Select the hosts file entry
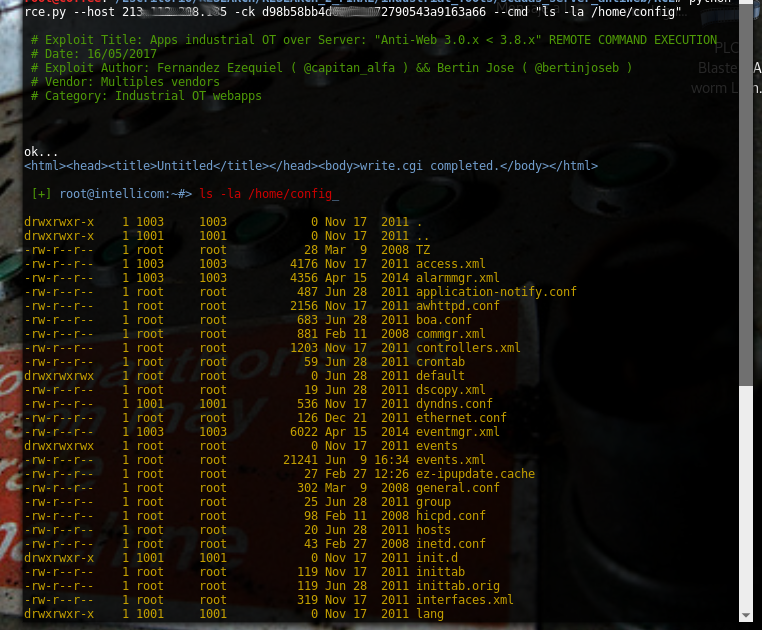This screenshot has width=762, height=630. click(433, 530)
